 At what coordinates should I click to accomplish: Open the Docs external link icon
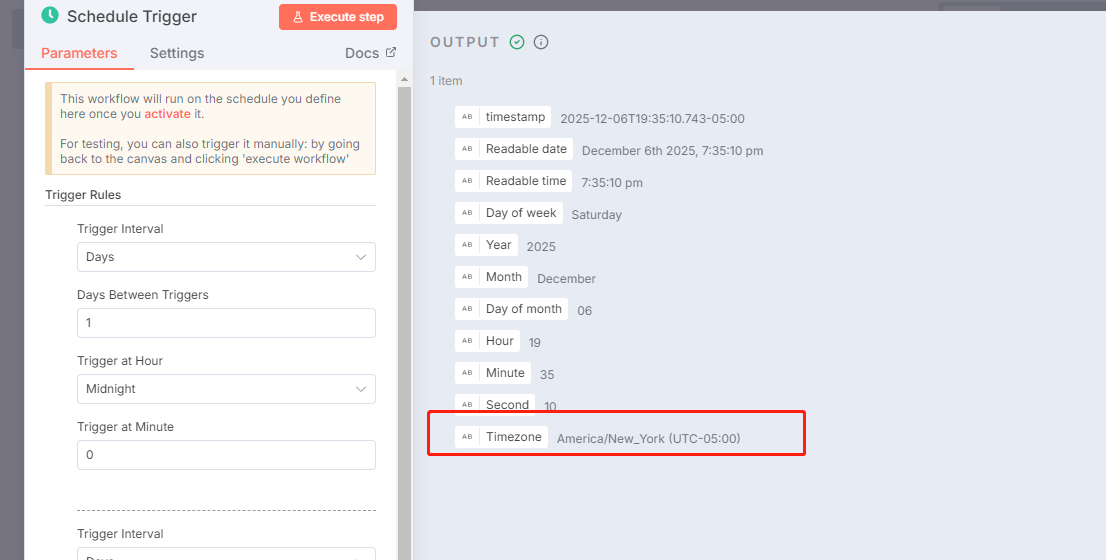click(x=391, y=52)
